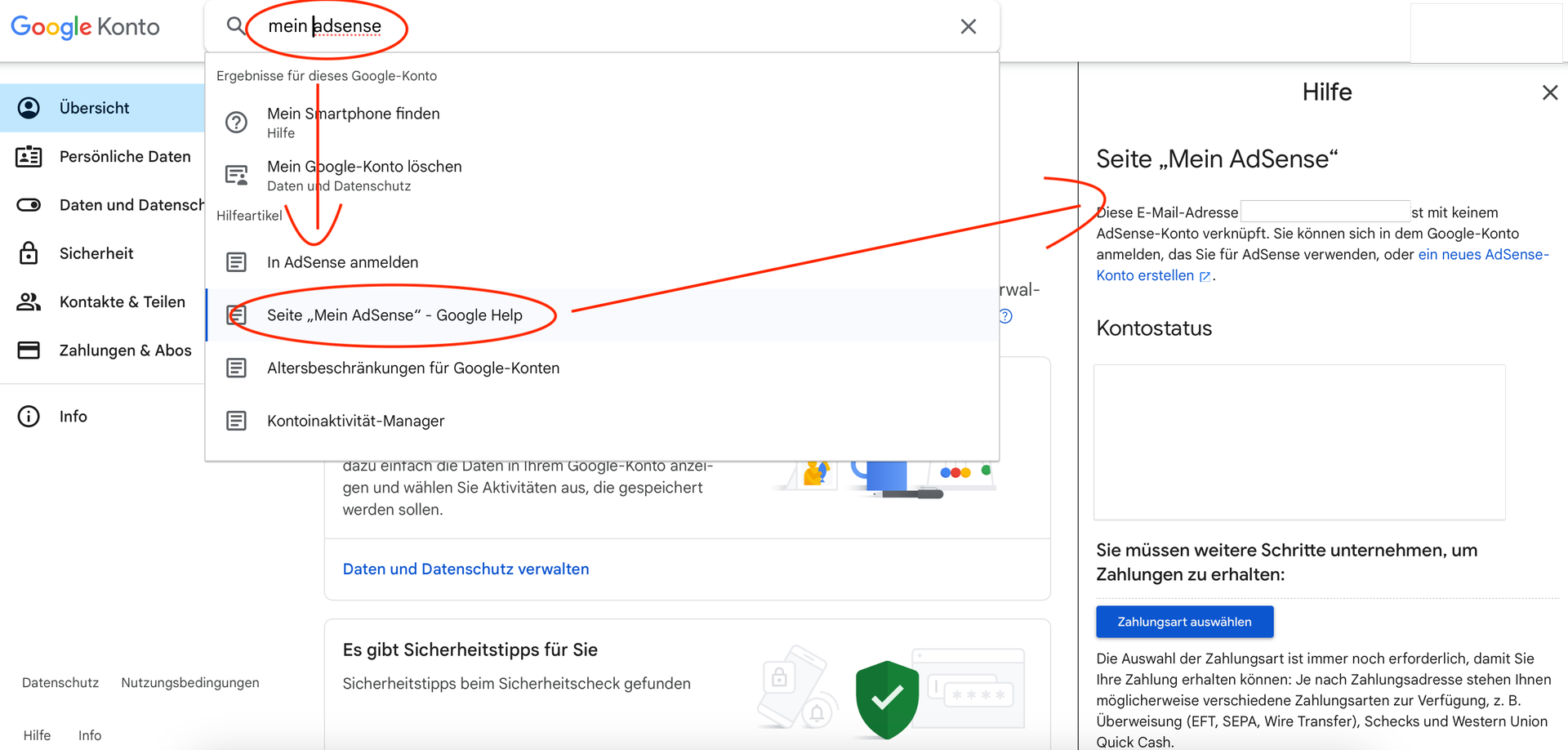This screenshot has width=1568, height=750.
Task: Click the Daten und Datenschutz toggle icon
Action: pyautogui.click(x=29, y=205)
